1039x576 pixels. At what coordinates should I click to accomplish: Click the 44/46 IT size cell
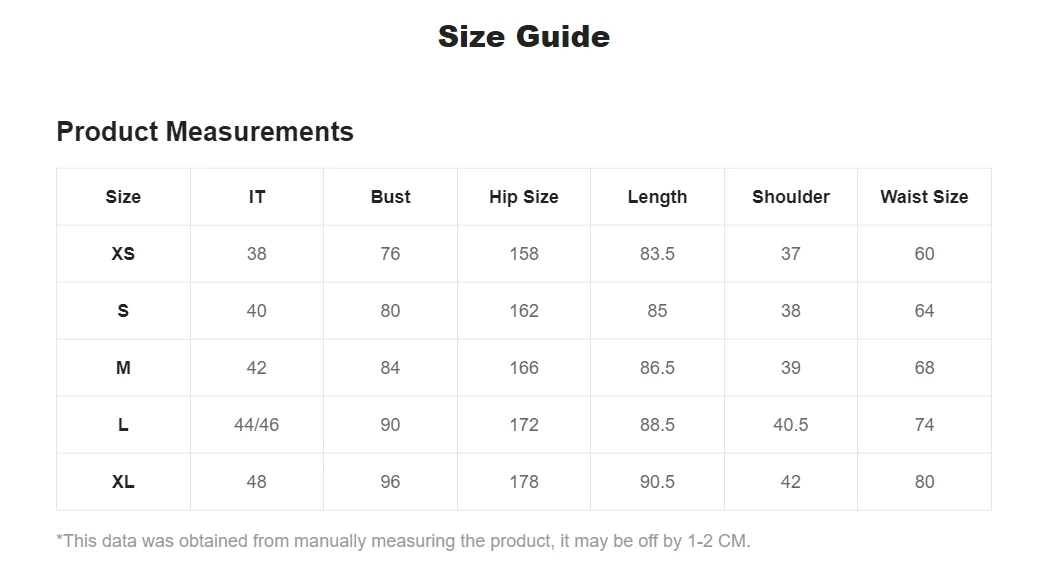(x=257, y=425)
